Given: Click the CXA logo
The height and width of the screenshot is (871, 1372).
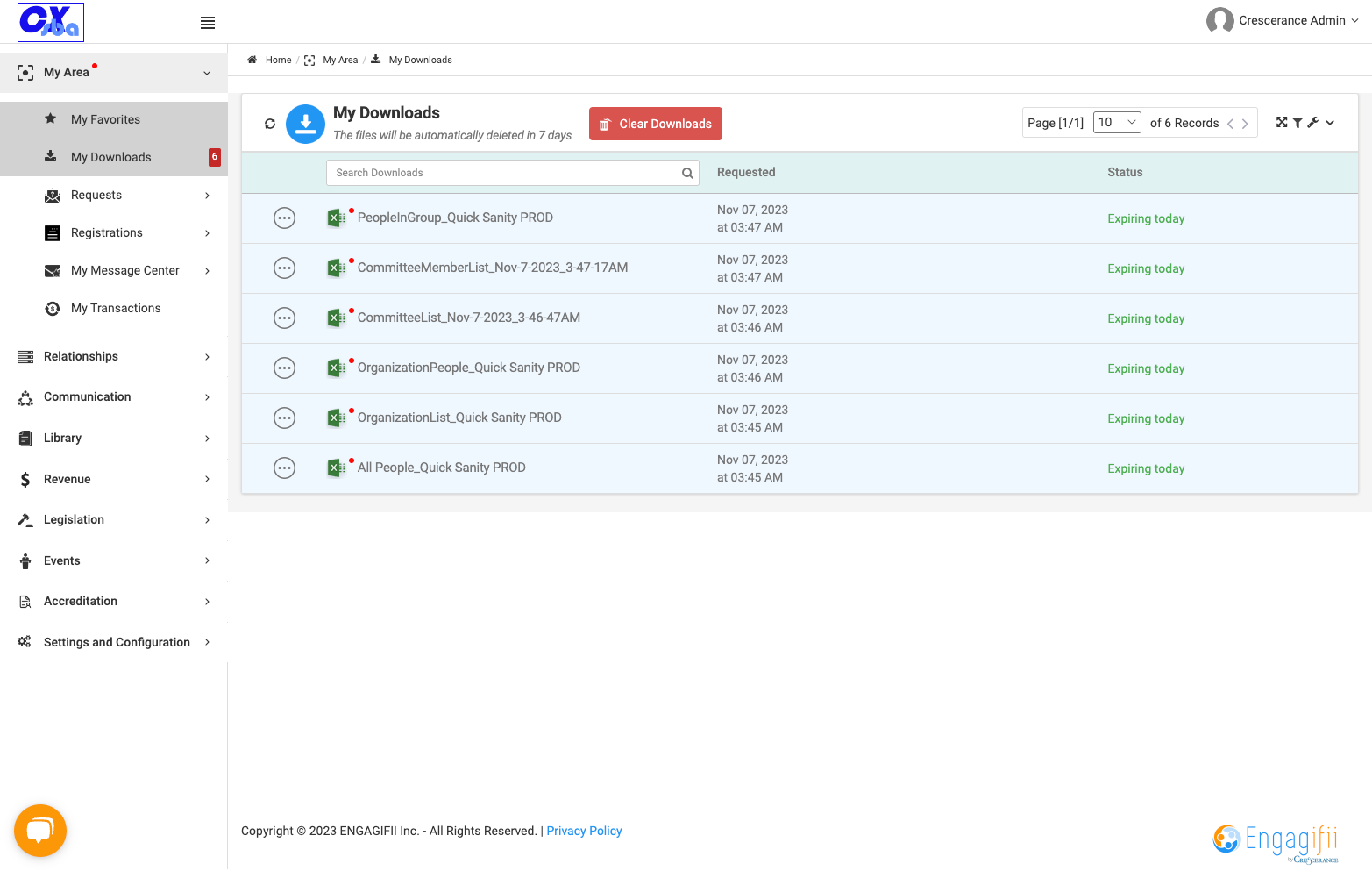Looking at the screenshot, I should pyautogui.click(x=51, y=22).
